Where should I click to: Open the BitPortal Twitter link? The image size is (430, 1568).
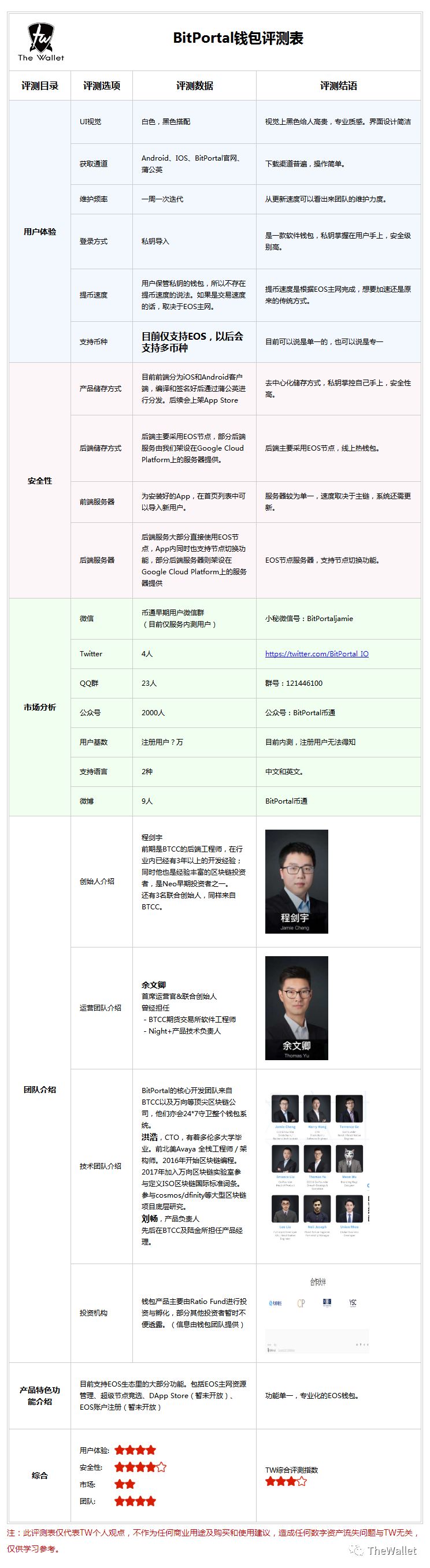click(317, 654)
